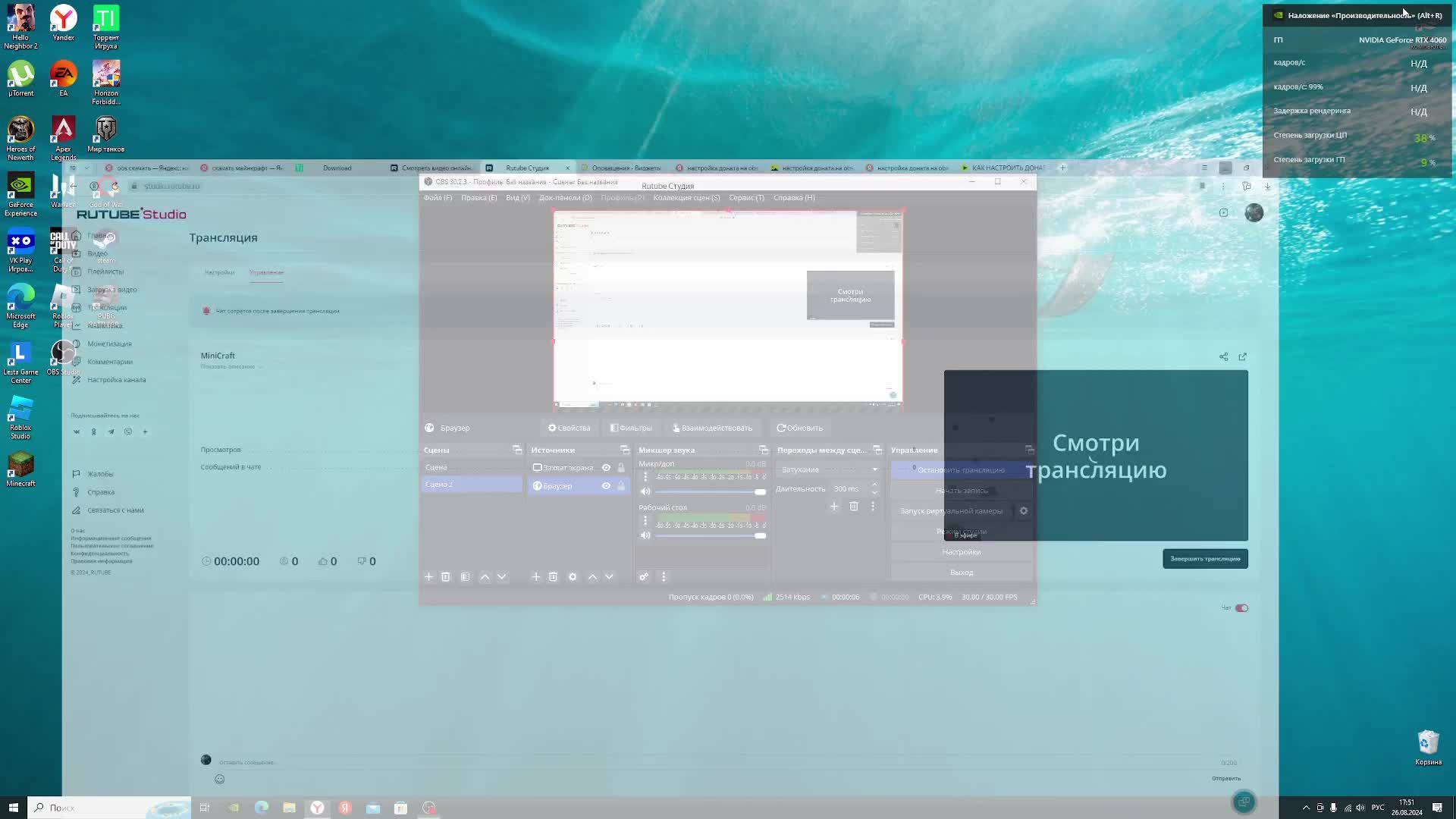Mute the Микр/доп speaker icon
Viewport: 1456px width, 819px height.
click(645, 491)
